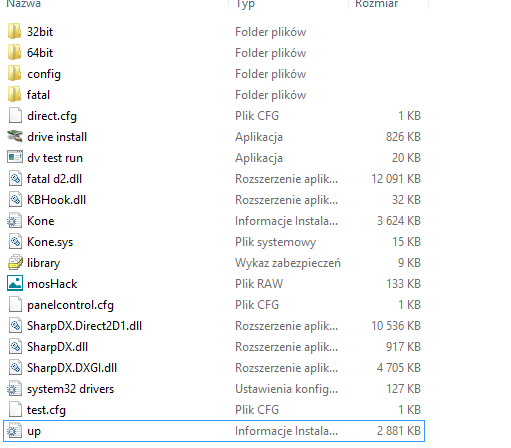Click the drive install application icon
The image size is (511, 448).
[15, 137]
